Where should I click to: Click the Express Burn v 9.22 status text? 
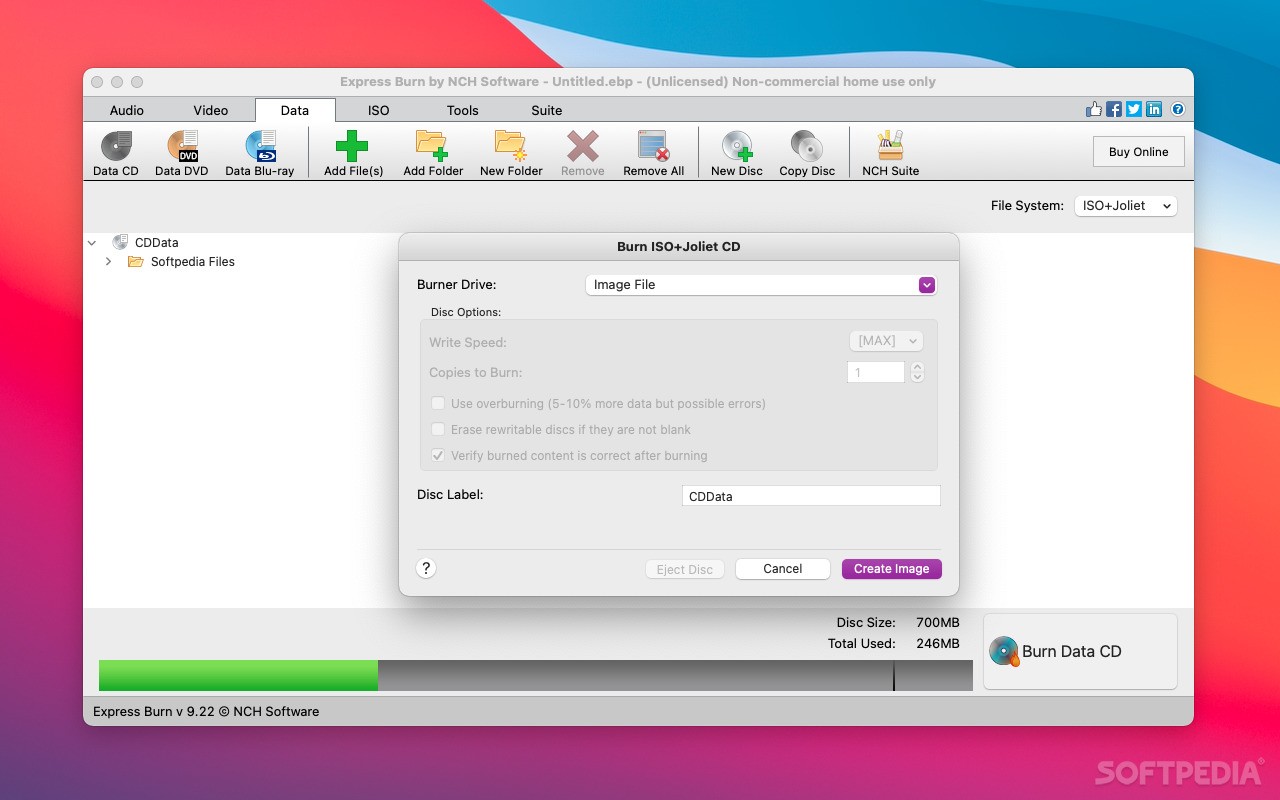pyautogui.click(x=206, y=712)
